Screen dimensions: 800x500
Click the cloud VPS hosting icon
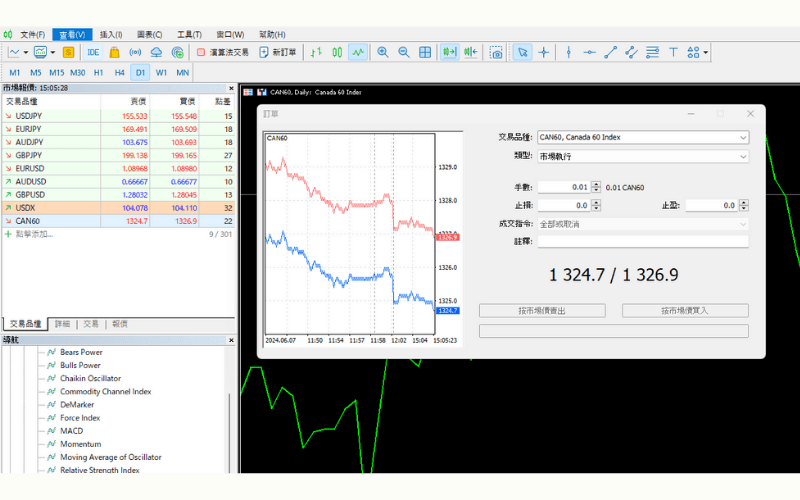tap(156, 52)
